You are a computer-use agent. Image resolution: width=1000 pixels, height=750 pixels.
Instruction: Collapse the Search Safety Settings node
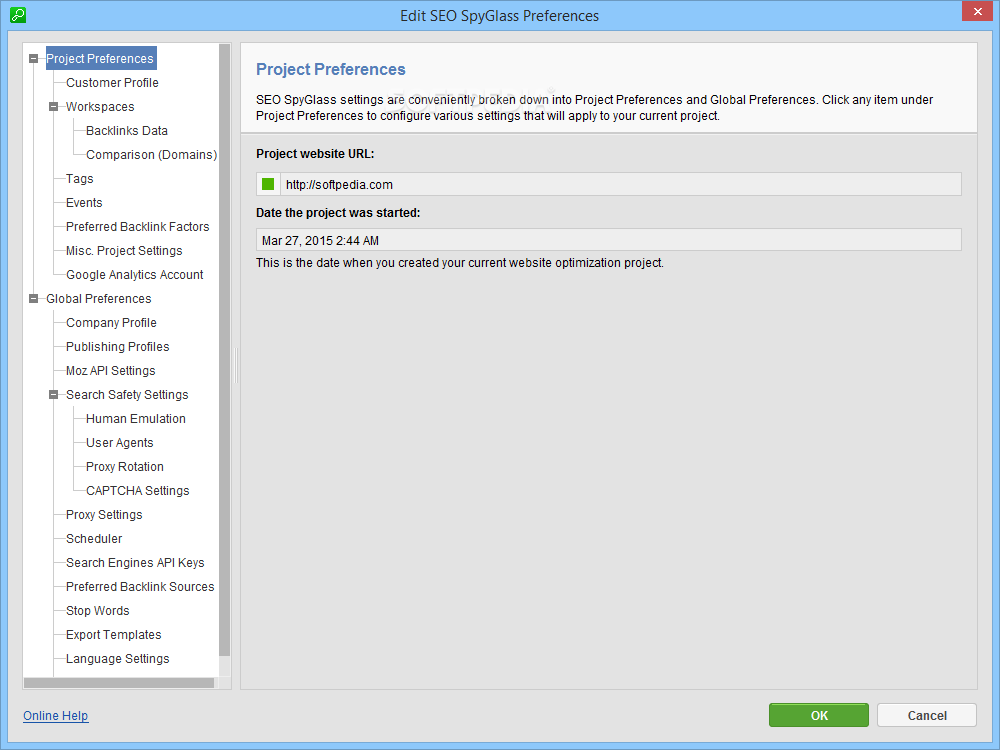54,395
